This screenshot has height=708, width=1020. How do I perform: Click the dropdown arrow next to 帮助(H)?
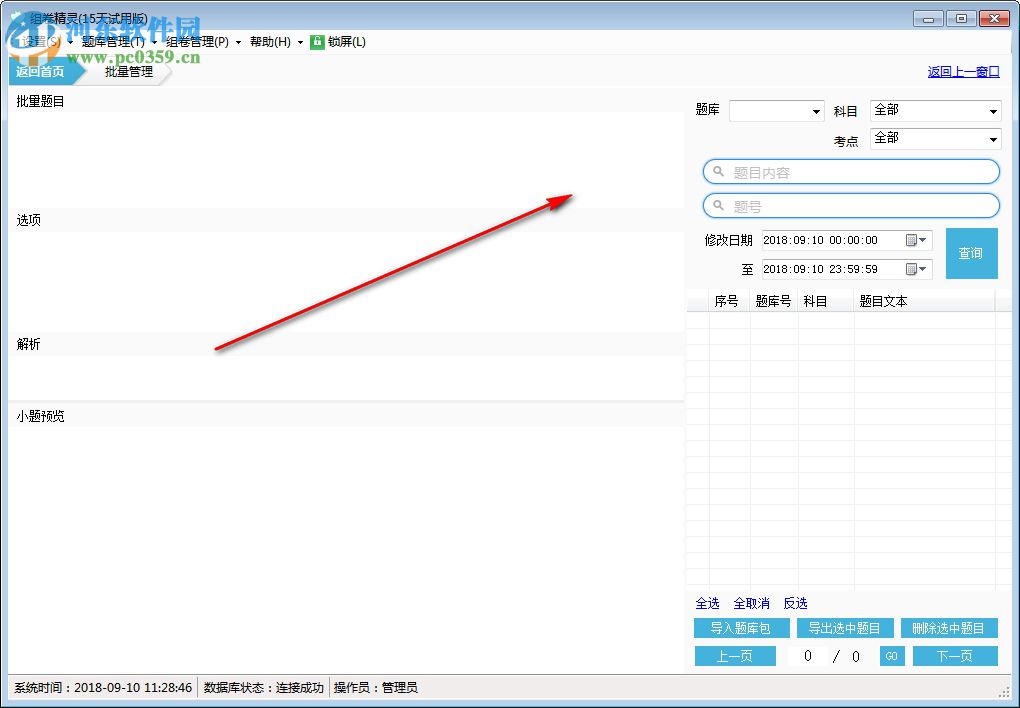300,42
